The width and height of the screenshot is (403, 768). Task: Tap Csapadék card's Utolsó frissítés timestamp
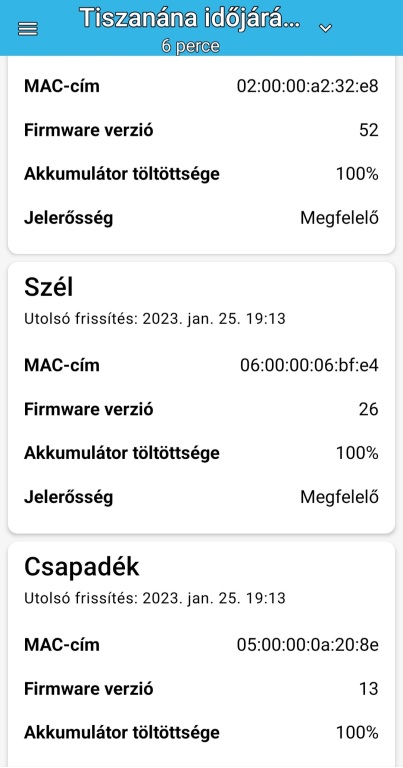[155, 598]
